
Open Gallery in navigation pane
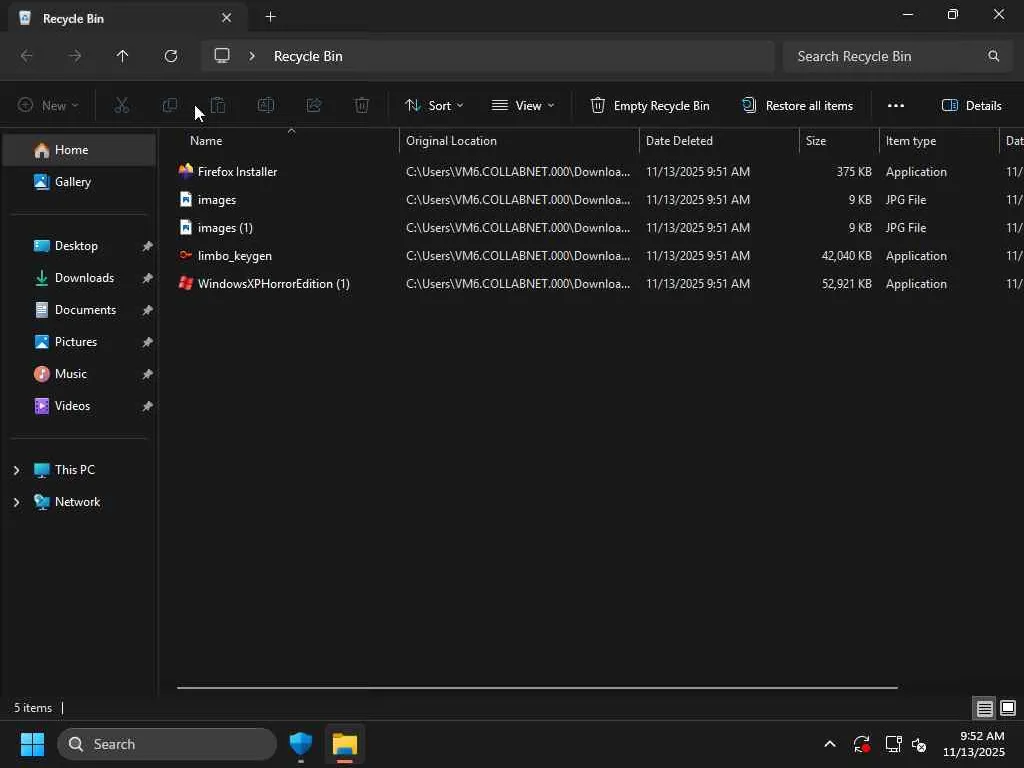click(80, 182)
